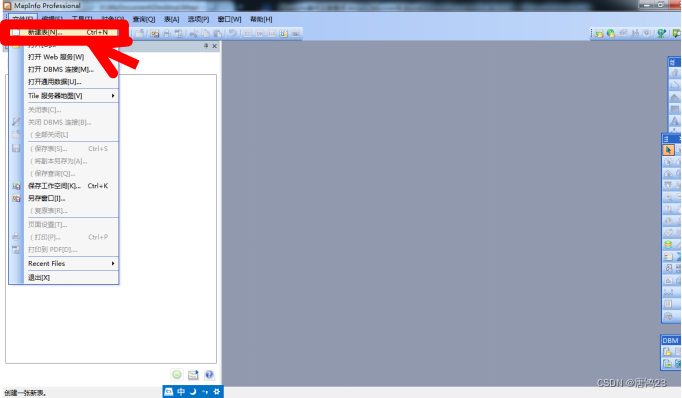Pin the left docked panel
The width and height of the screenshot is (682, 398).
coord(206,46)
